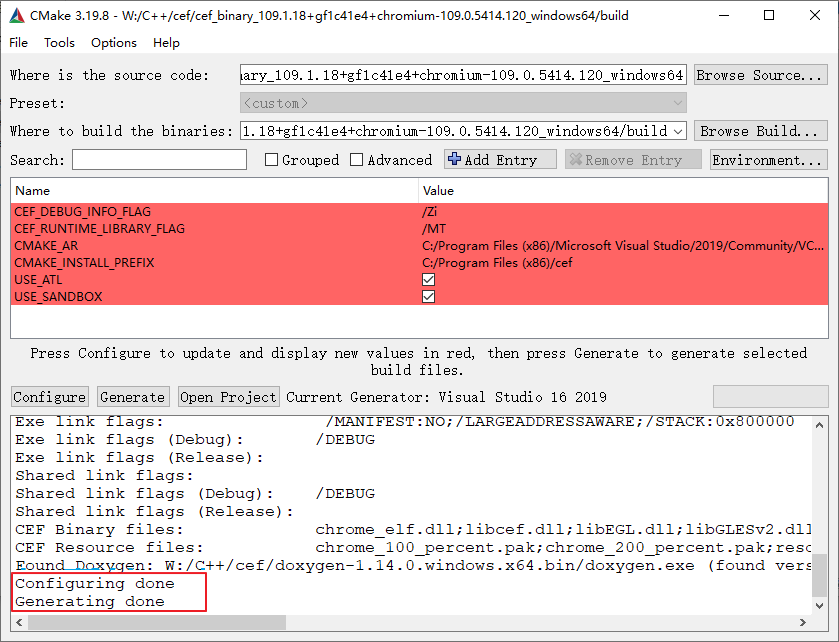Open the Help menu
The height and width of the screenshot is (642, 839).
[x=166, y=42]
